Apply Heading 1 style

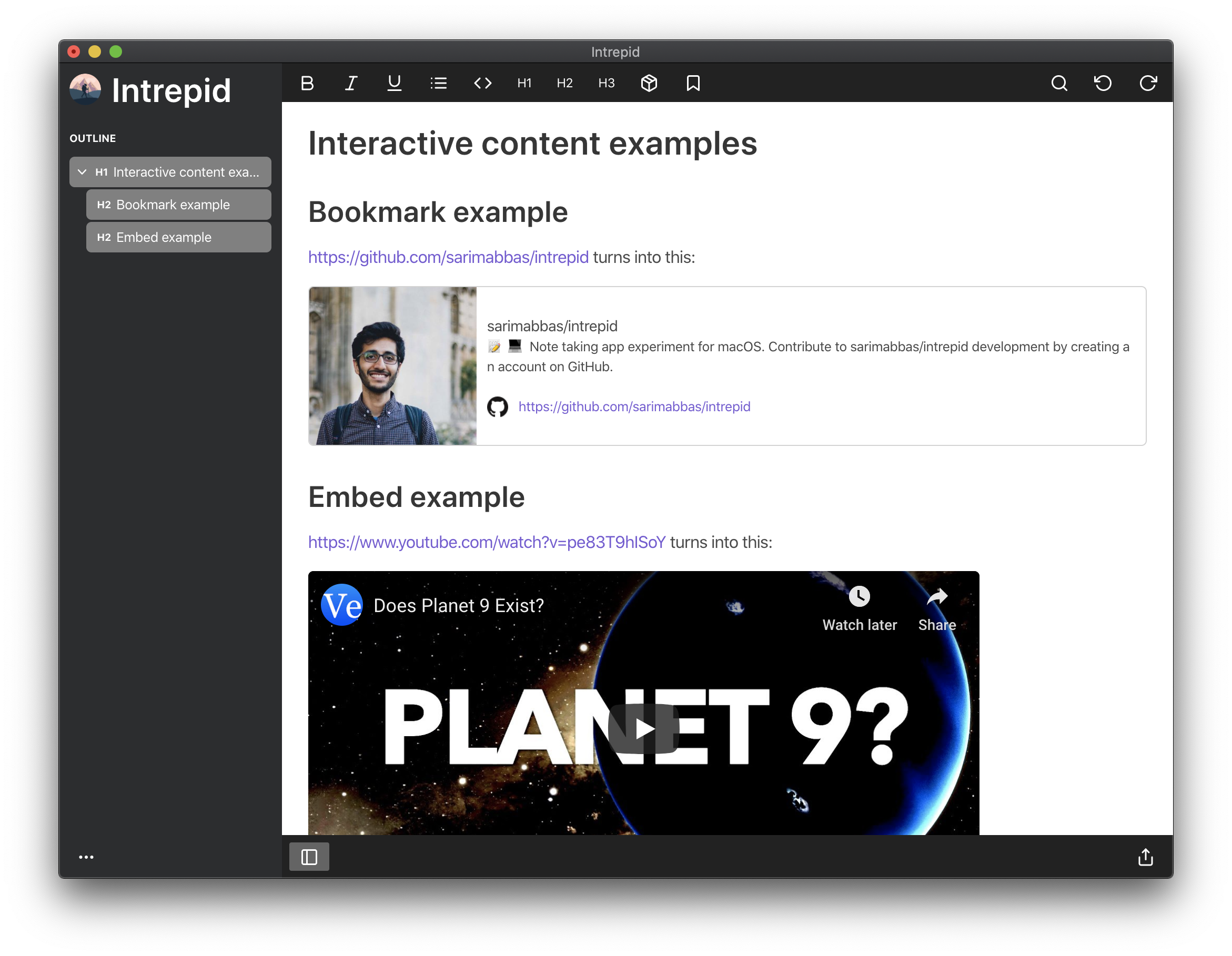tap(524, 84)
